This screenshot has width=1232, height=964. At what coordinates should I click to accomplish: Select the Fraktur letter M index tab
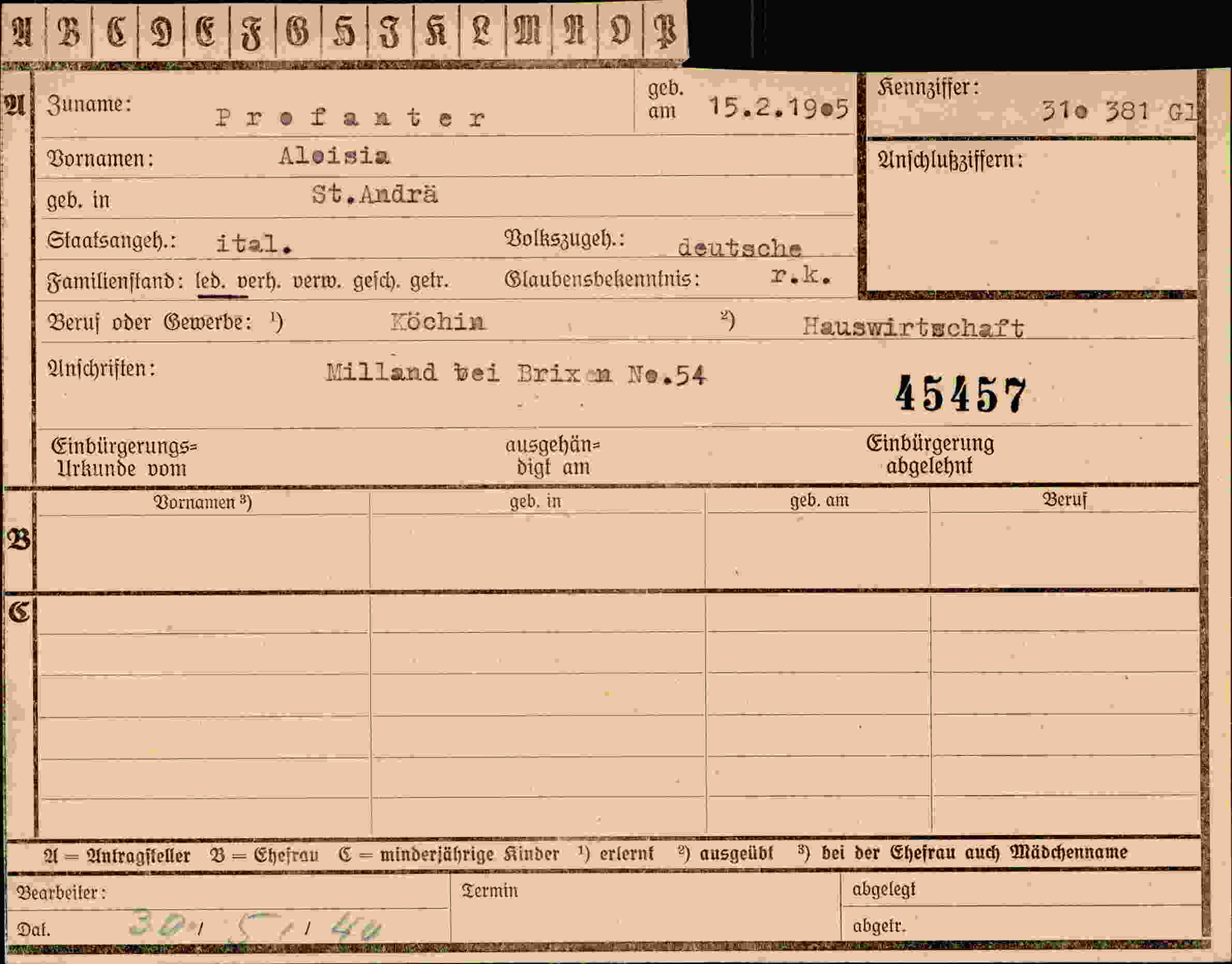click(528, 30)
